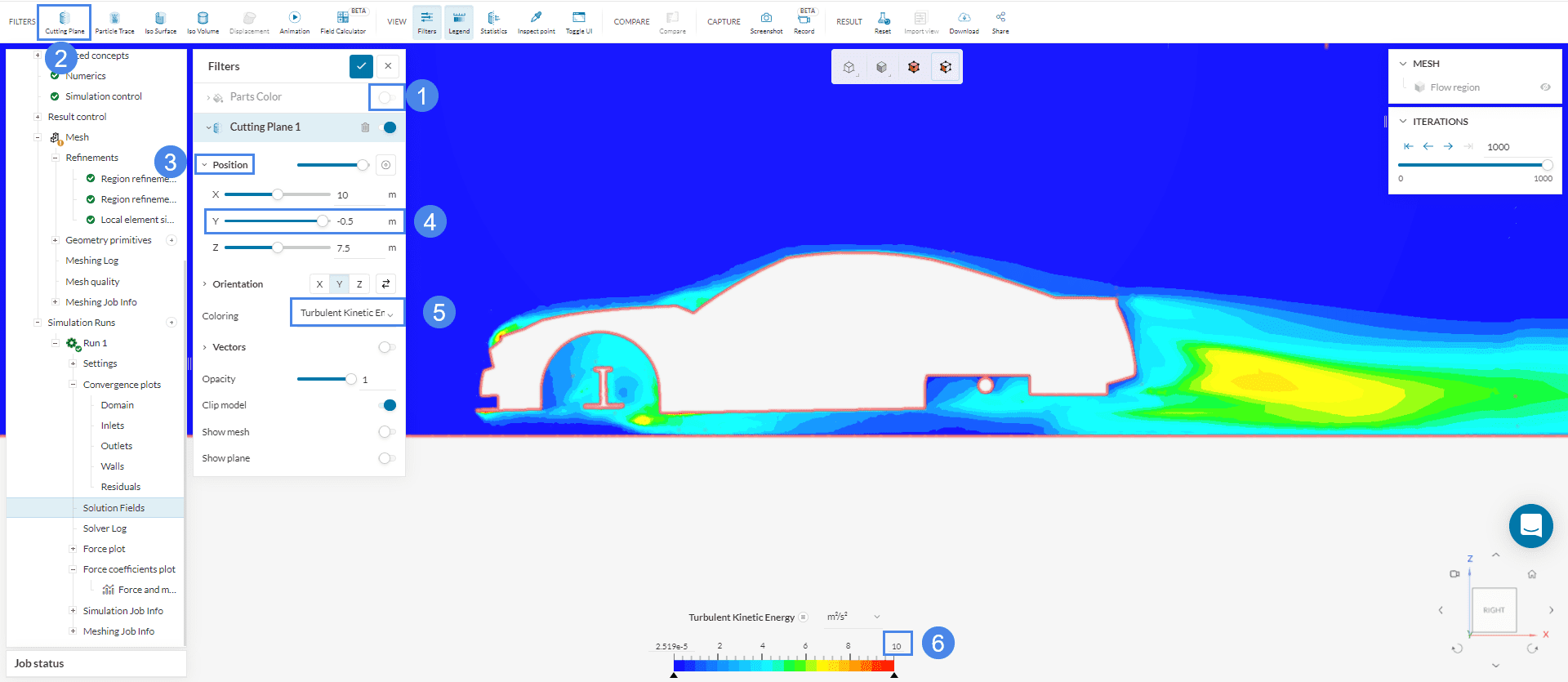This screenshot has width=1568, height=682.
Task: Open Solution Fields in the tree
Action: pyautogui.click(x=114, y=508)
